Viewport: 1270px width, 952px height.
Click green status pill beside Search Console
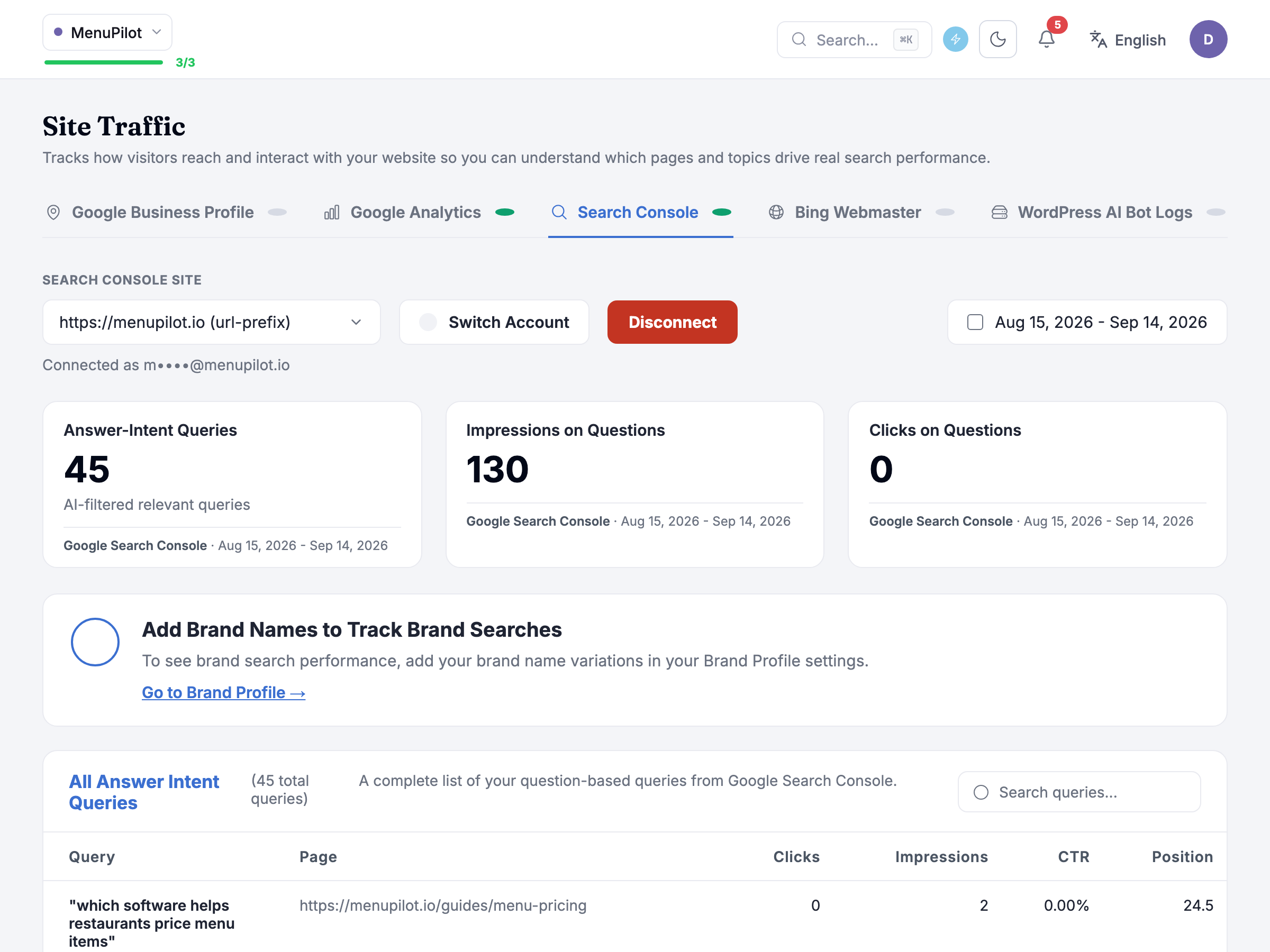(722, 212)
